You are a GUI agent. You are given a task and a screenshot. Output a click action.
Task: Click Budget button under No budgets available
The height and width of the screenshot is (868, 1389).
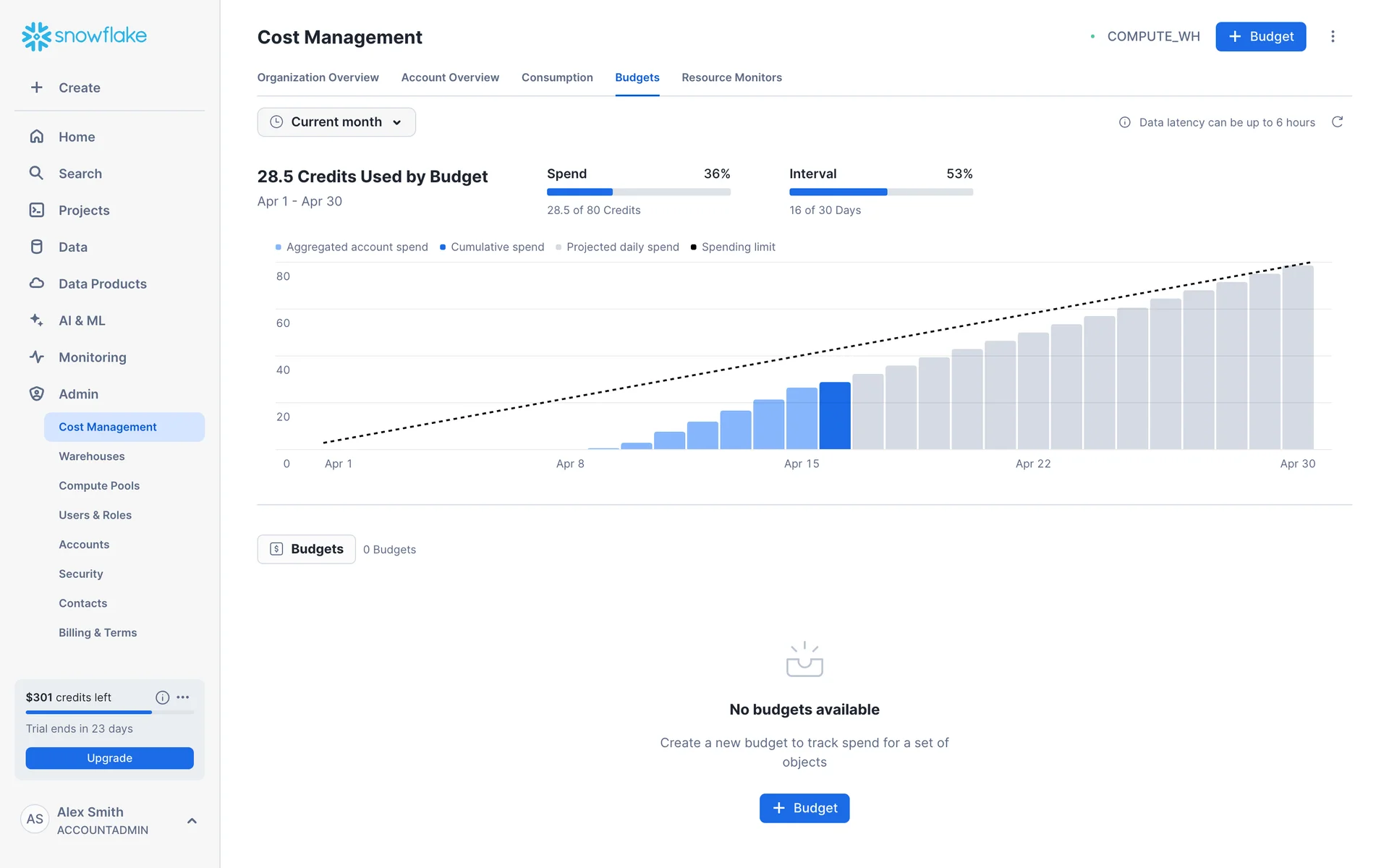[x=804, y=808]
